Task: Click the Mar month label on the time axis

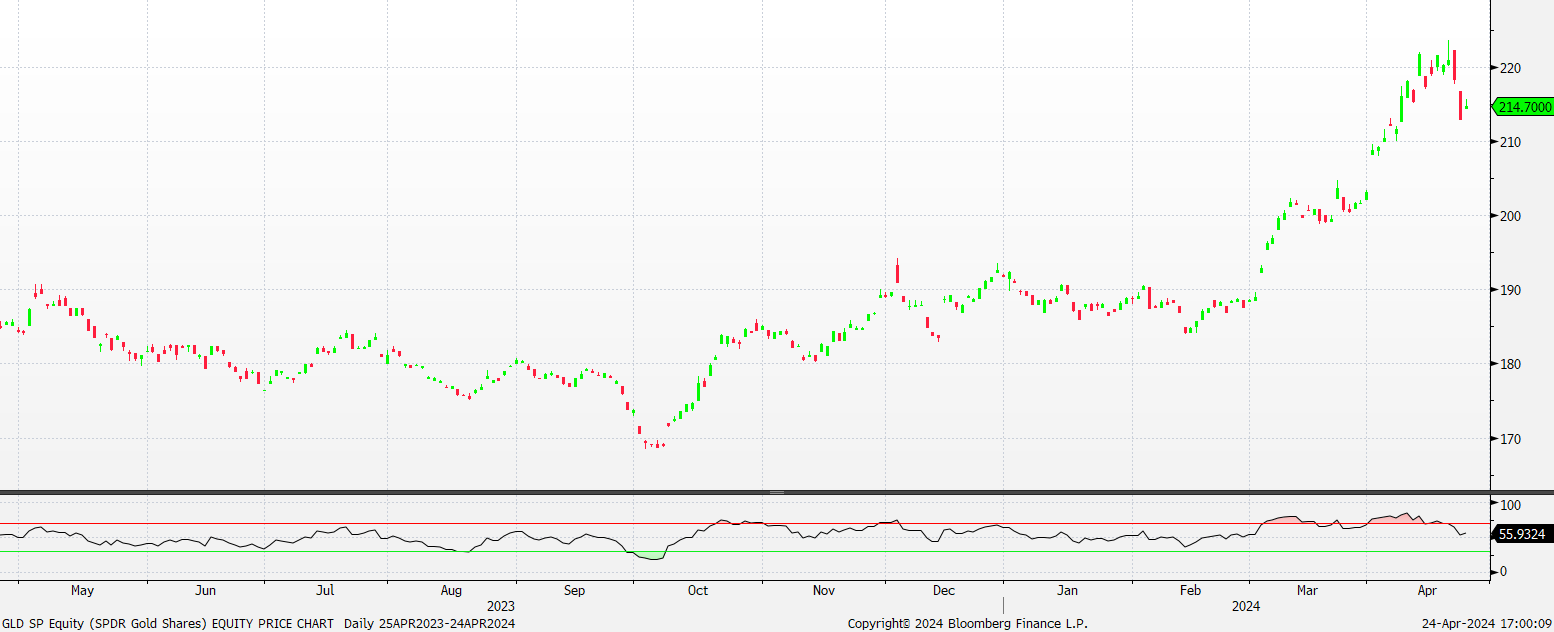Action: click(1307, 590)
